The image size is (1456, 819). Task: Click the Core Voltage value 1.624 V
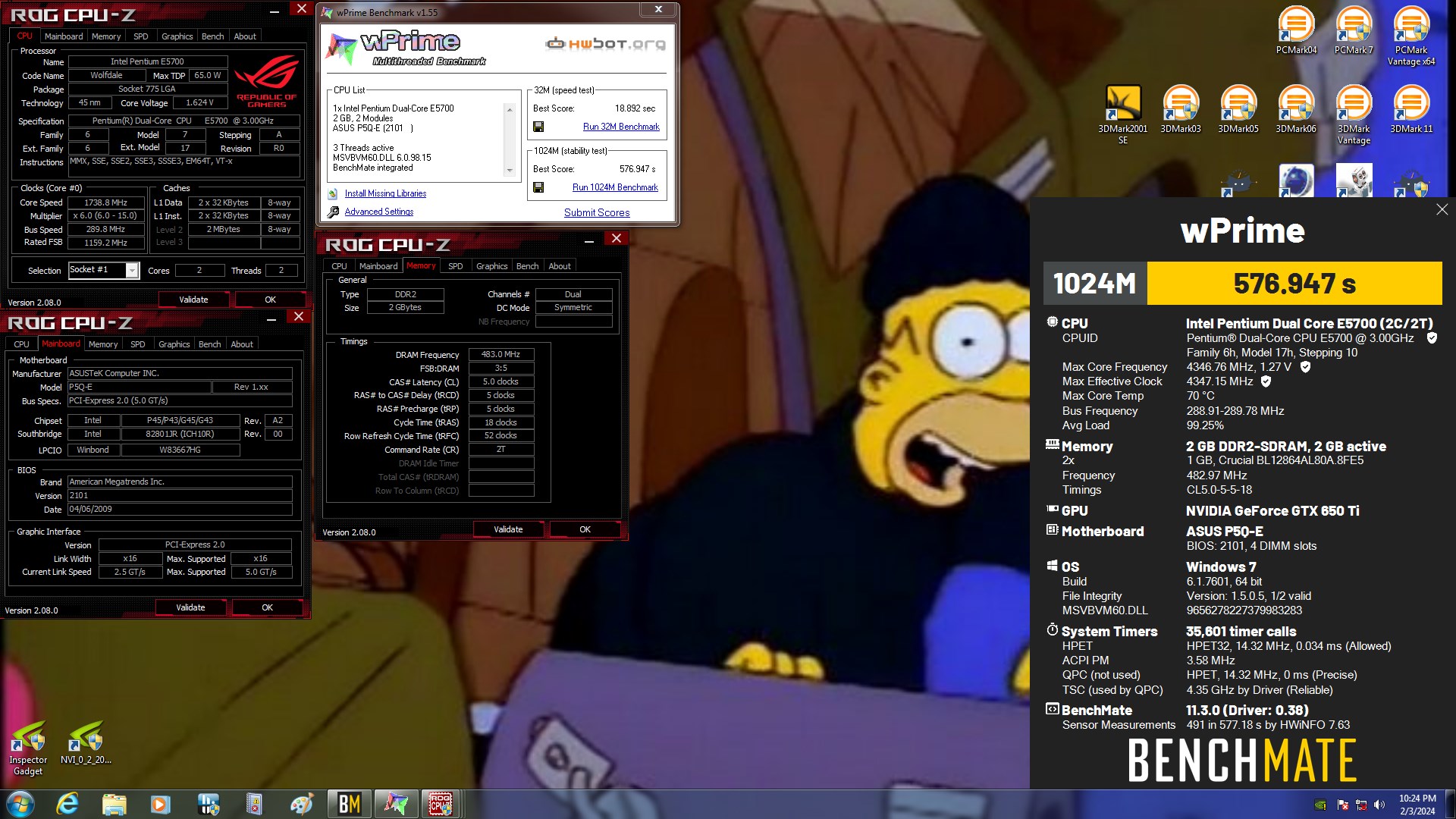click(x=200, y=102)
